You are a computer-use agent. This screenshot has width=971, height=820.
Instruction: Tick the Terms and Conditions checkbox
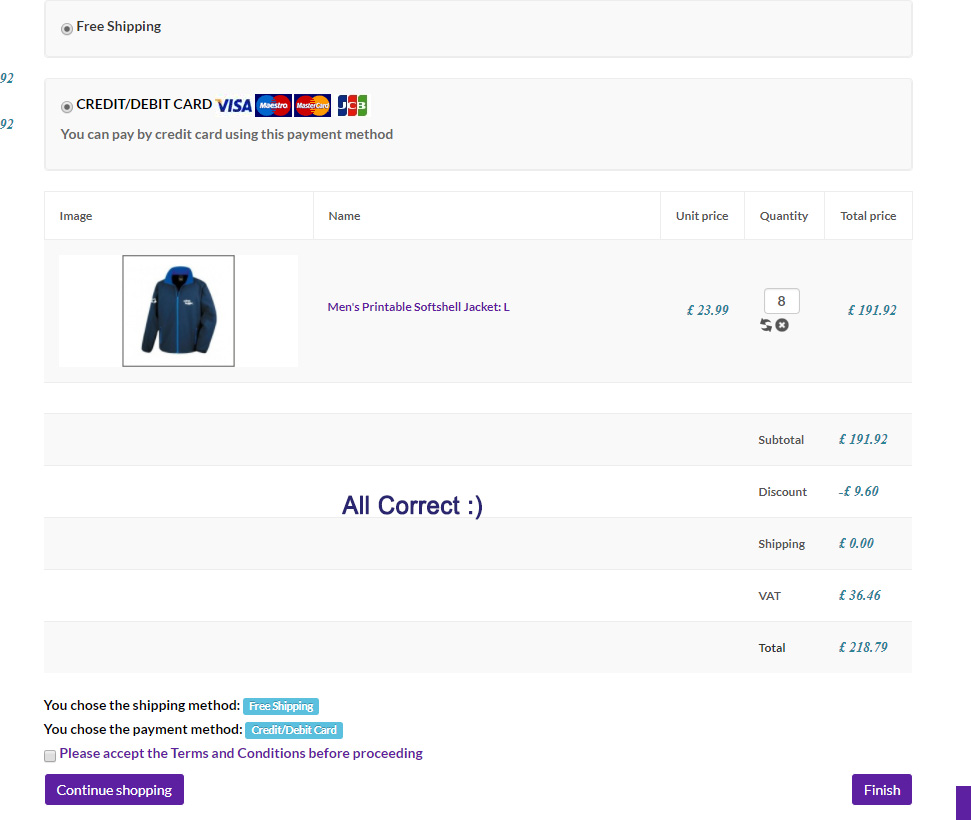pyautogui.click(x=50, y=756)
